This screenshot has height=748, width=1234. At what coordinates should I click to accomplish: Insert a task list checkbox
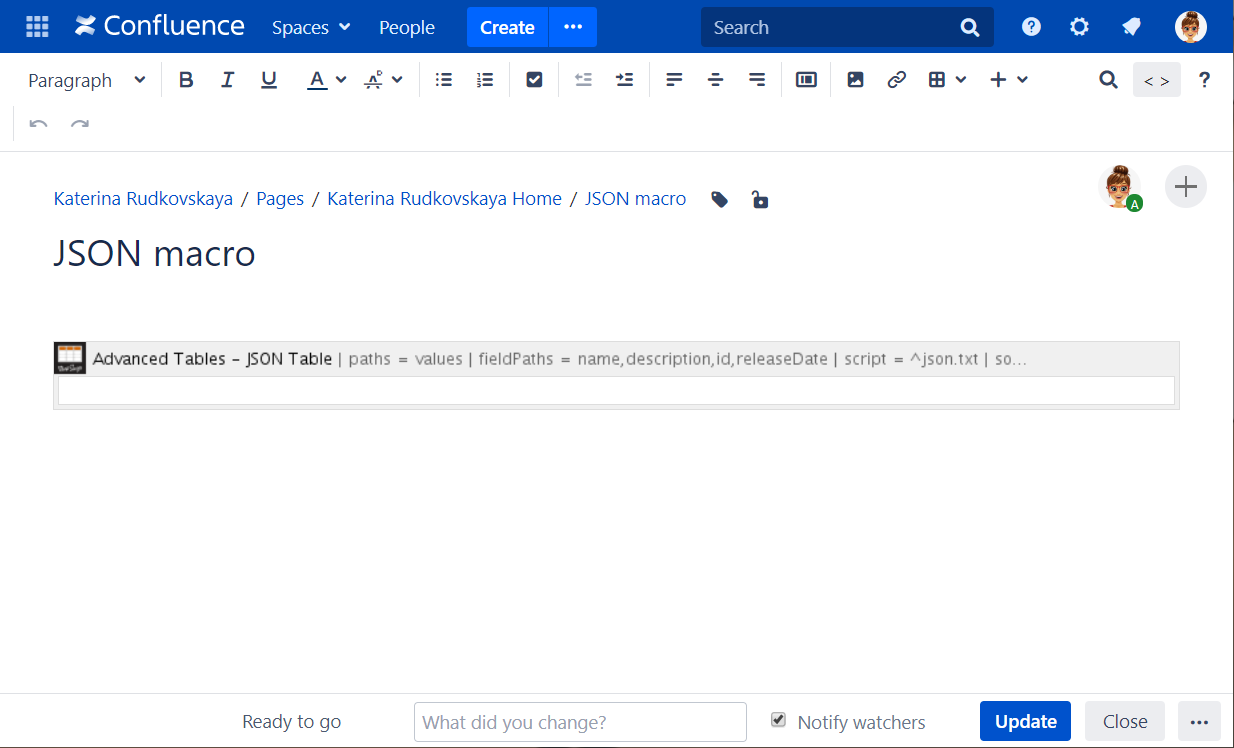point(534,80)
